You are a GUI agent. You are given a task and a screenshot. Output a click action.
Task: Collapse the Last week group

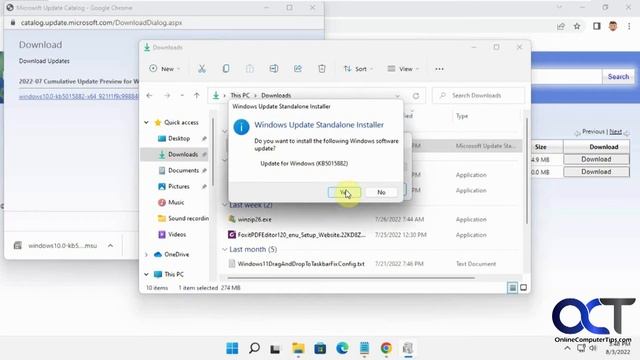click(x=224, y=205)
